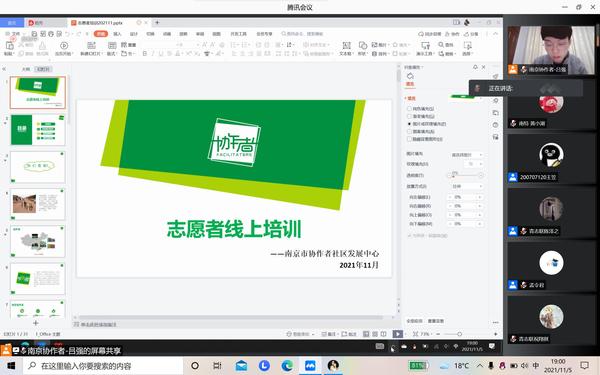Click the text box tool in ribbon
Image resolution: width=600 pixels, height=375 pixels.
click(x=346, y=49)
